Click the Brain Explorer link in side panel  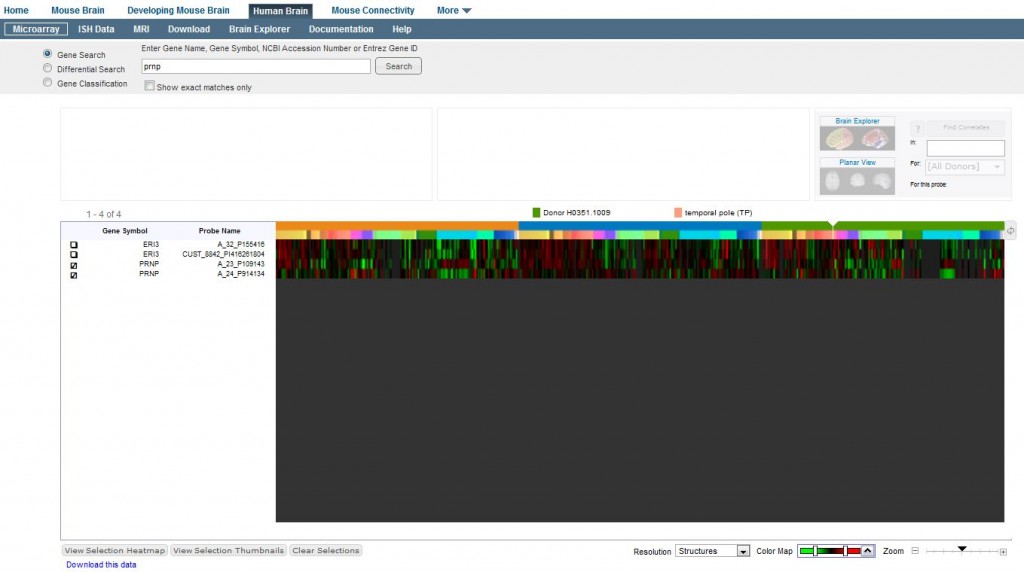point(857,121)
